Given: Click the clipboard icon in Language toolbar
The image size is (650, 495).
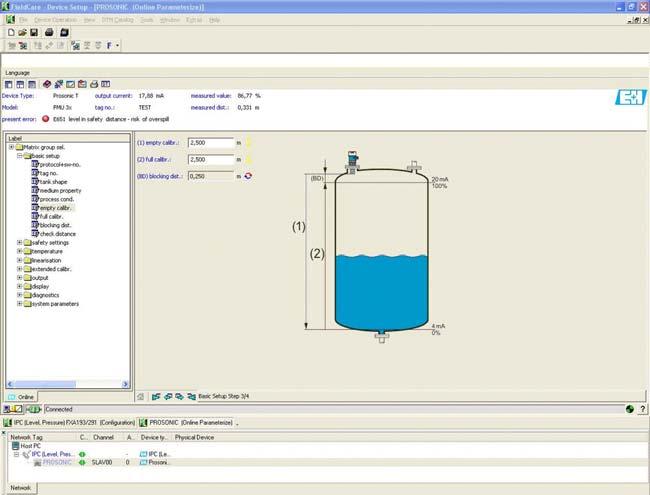Looking at the screenshot, I should [82, 84].
